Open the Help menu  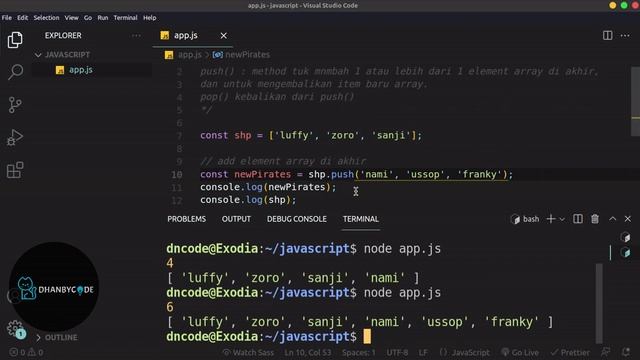coord(149,18)
